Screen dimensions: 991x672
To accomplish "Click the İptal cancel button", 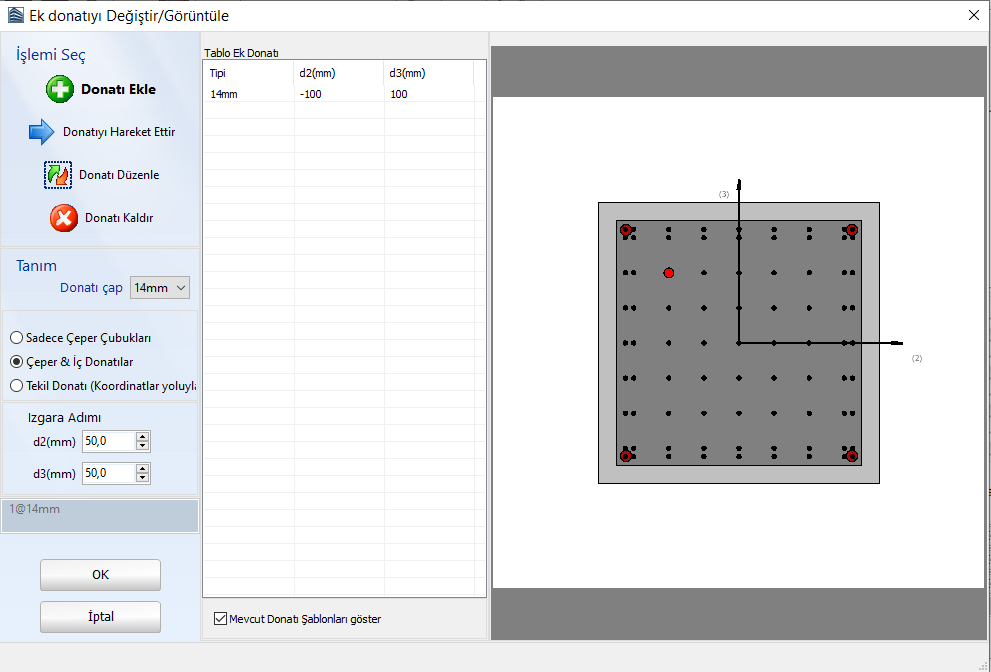I will 100,617.
